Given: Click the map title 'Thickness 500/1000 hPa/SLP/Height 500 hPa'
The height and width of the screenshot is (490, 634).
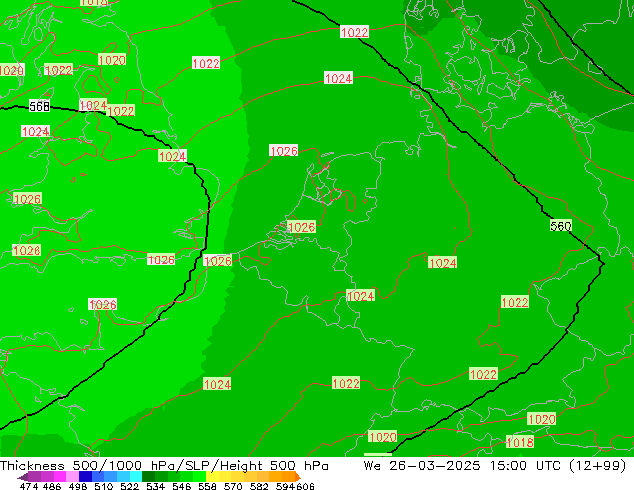Looking at the screenshot, I should tap(164, 466).
